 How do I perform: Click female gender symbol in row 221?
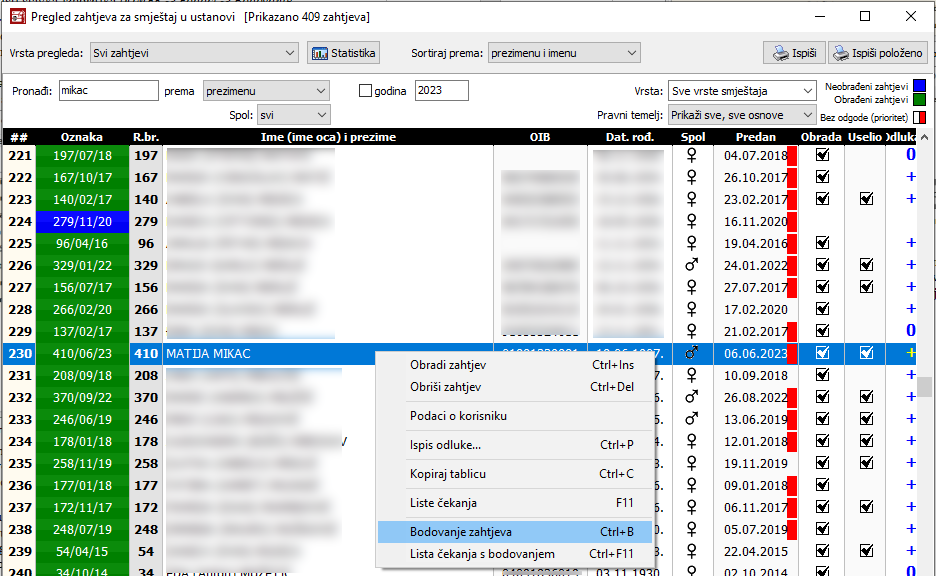click(x=691, y=155)
